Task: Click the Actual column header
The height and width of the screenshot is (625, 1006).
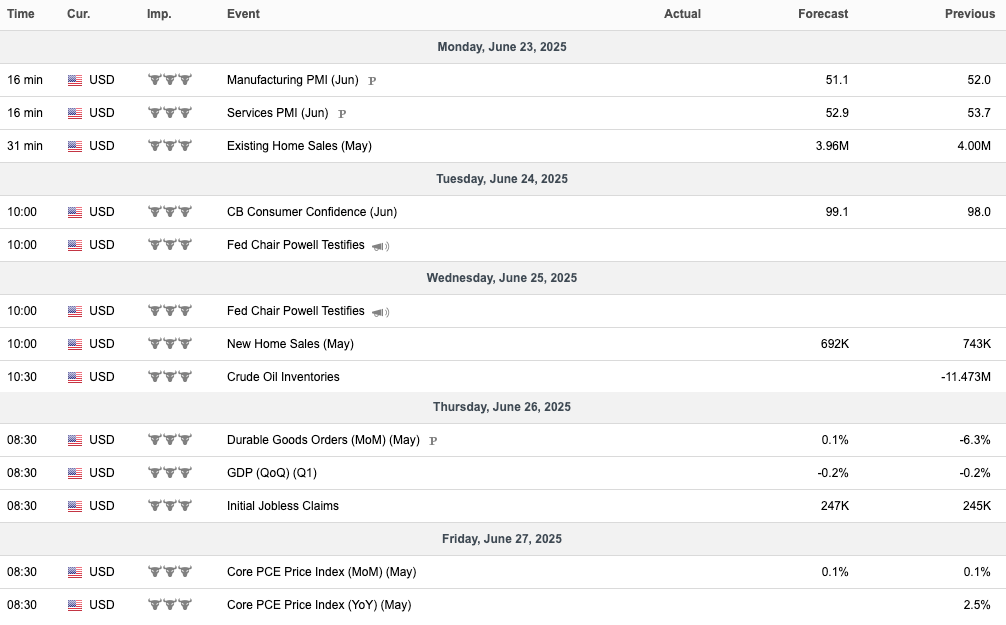Action: coord(683,14)
